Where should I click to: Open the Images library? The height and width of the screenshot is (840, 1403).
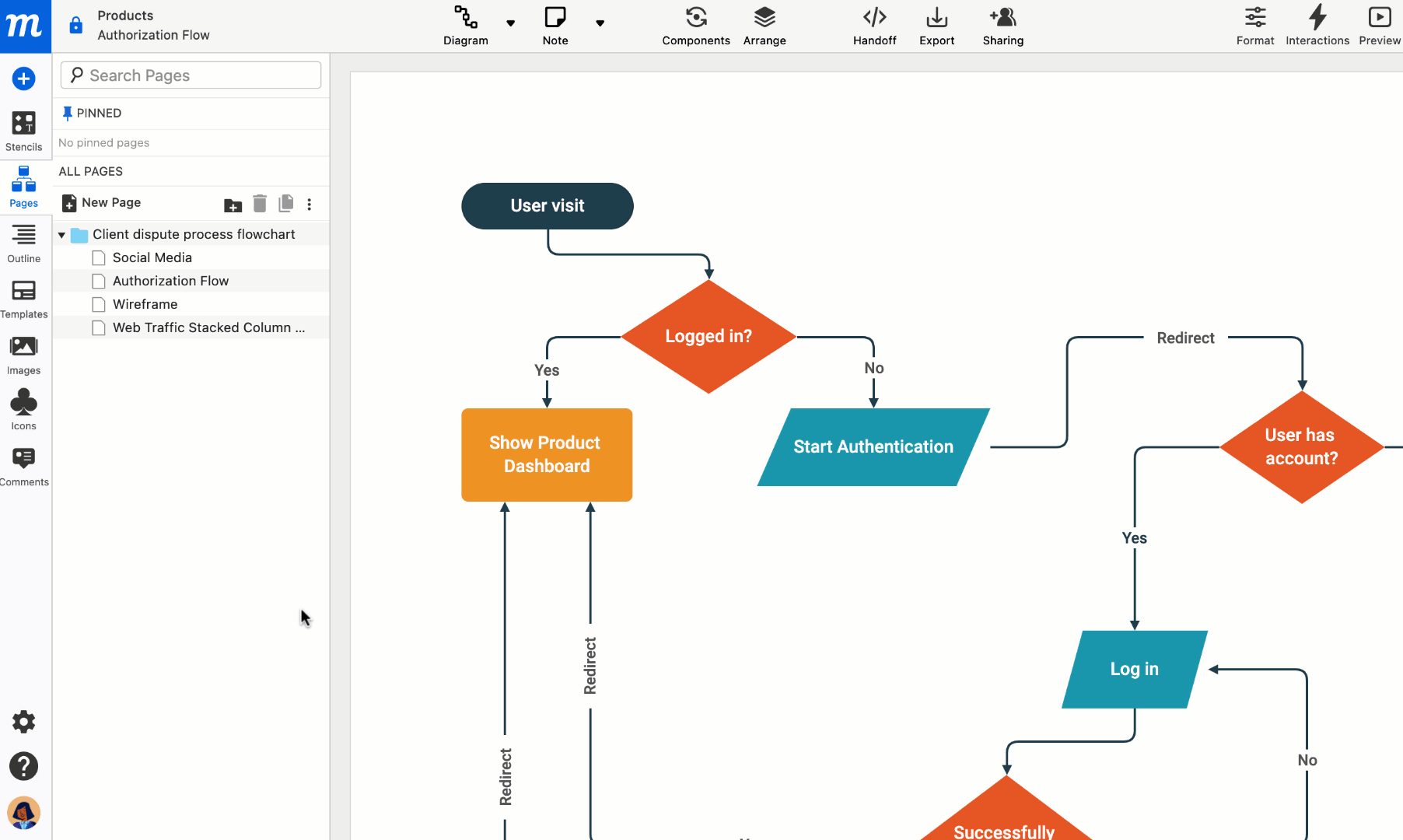point(23,355)
